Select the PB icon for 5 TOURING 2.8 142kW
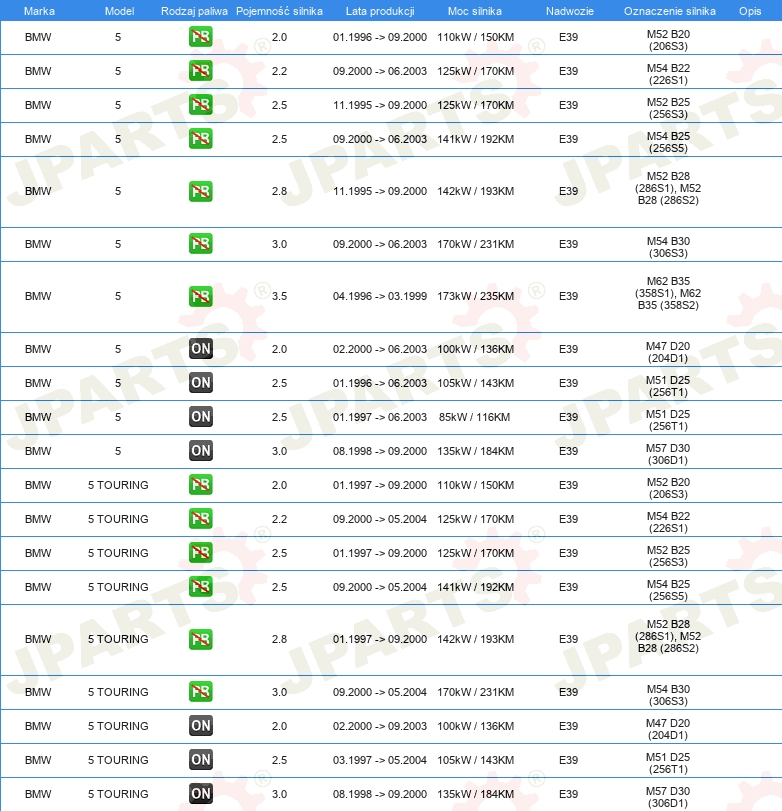The image size is (782, 811). (201, 639)
